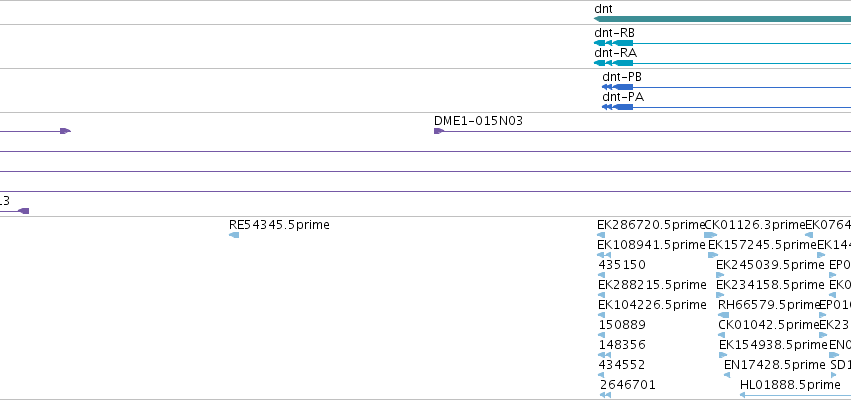Select the teal dnt gene span bar
Image resolution: width=851 pixels, height=400 pixels.
(722, 20)
